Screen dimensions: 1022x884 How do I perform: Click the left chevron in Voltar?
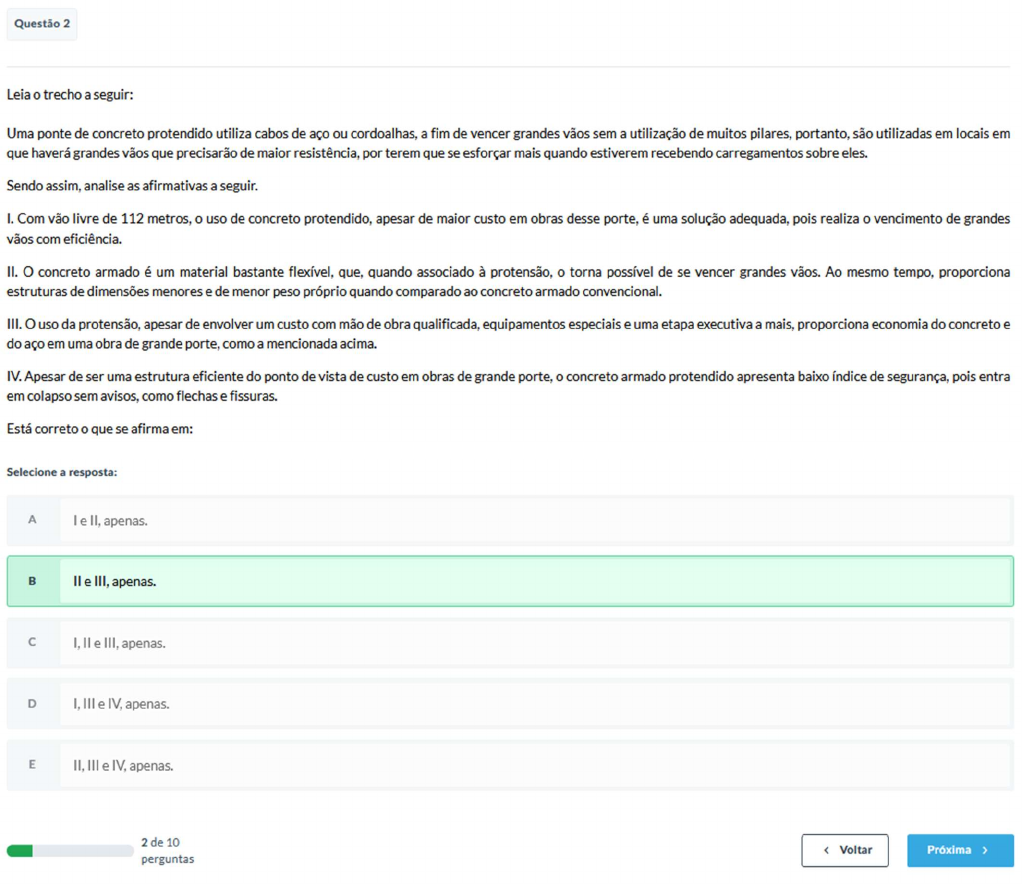click(x=826, y=850)
